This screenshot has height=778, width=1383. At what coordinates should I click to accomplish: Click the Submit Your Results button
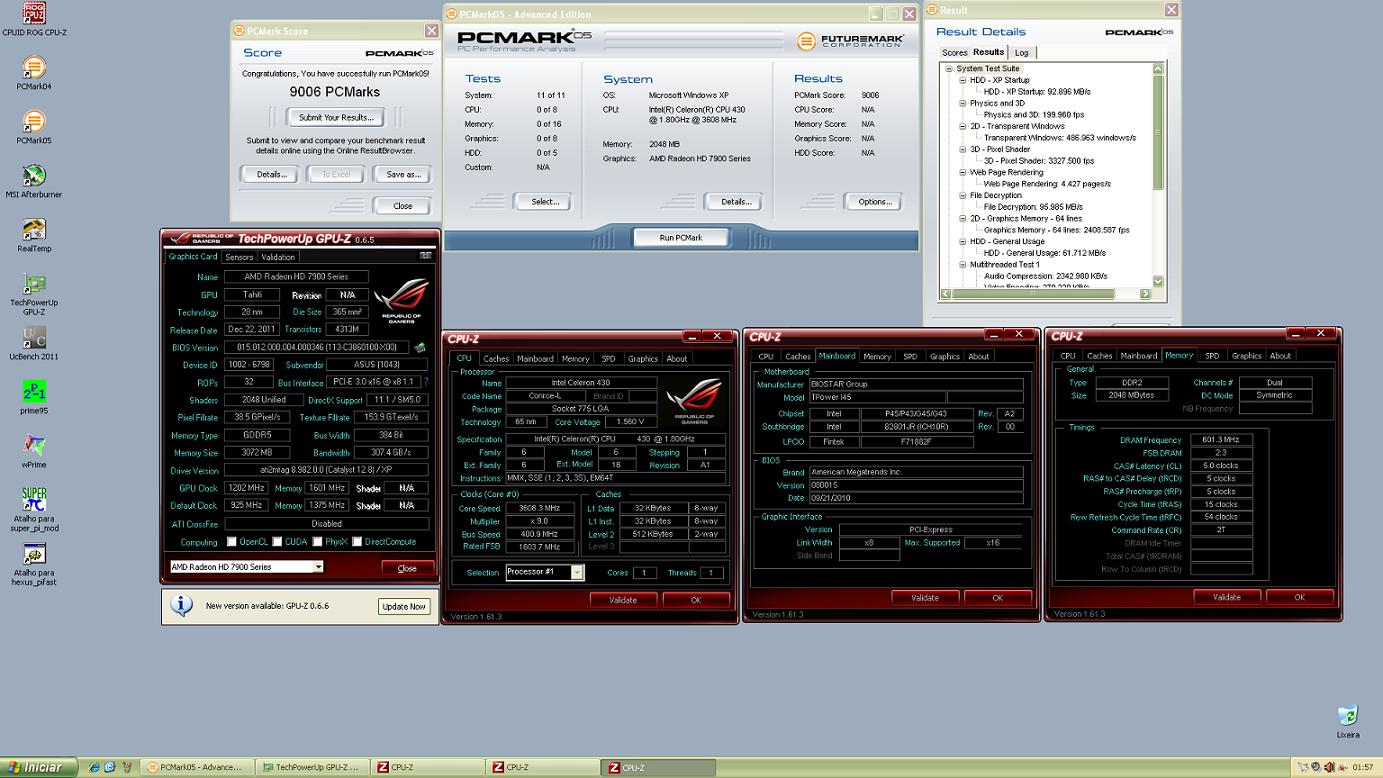click(x=336, y=117)
